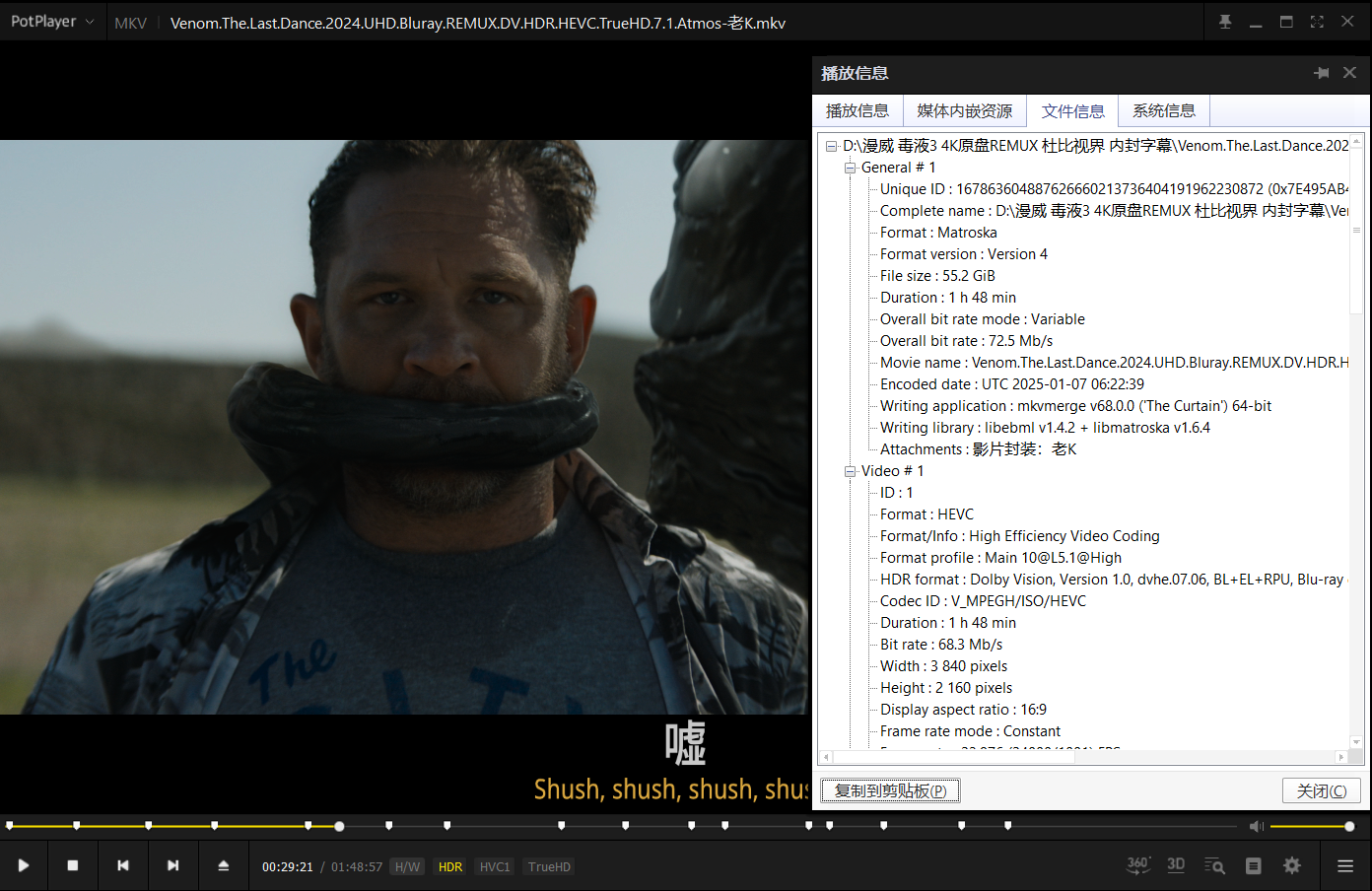Click the vertical scrollbar in file info
The height and width of the screenshot is (891, 1372).
pyautogui.click(x=1356, y=231)
